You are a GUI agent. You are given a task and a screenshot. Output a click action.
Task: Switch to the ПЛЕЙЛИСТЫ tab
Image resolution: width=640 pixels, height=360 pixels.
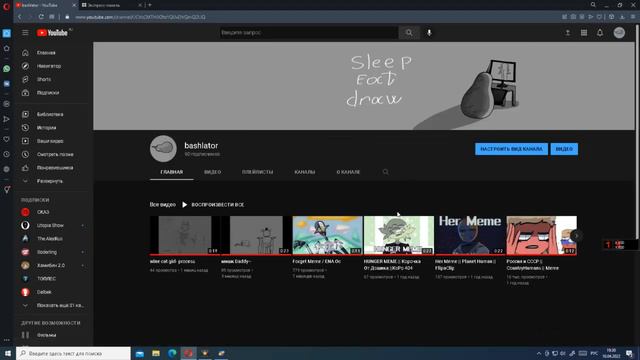(x=258, y=172)
